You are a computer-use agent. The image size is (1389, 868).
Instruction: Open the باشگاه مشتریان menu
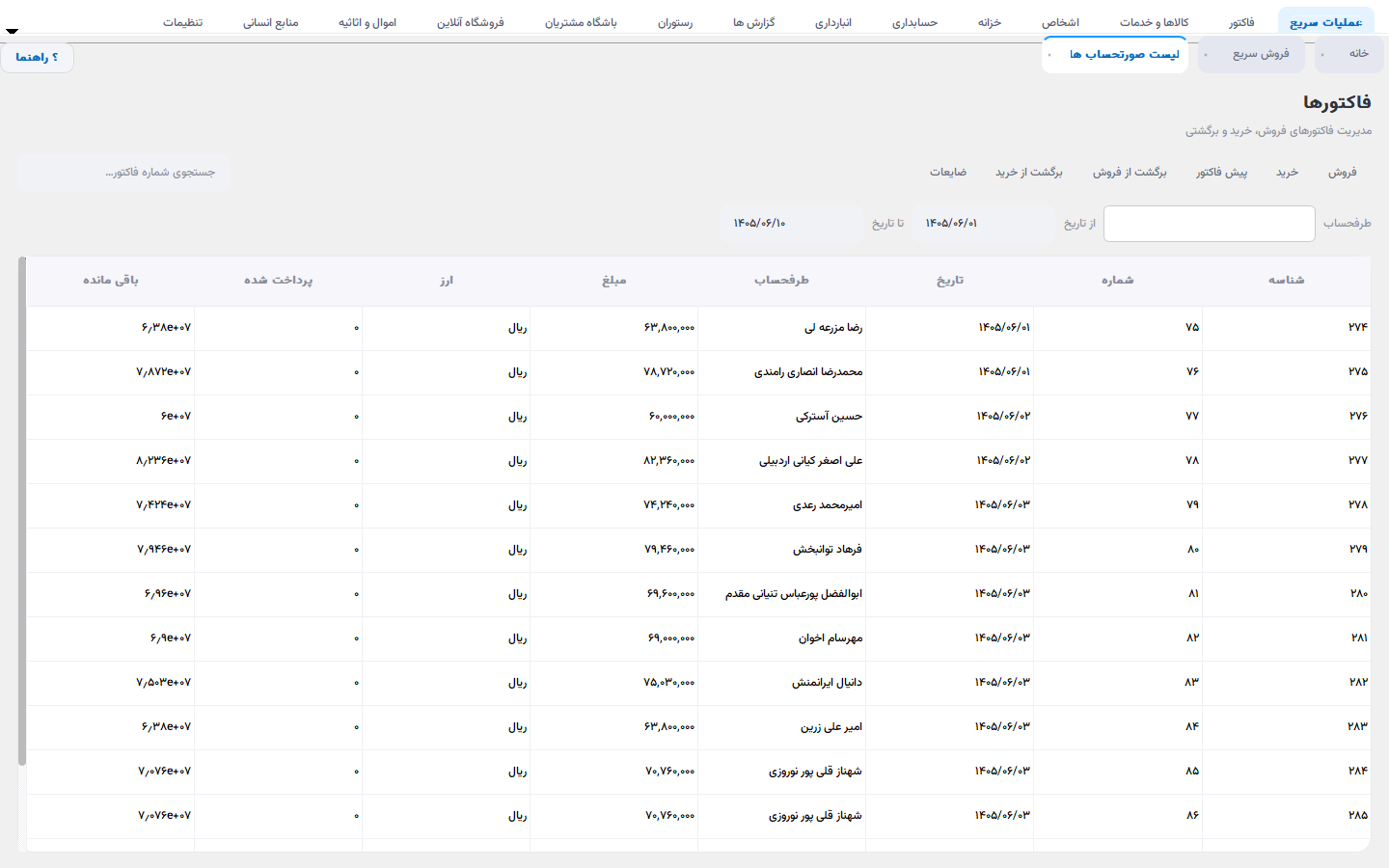[581, 22]
